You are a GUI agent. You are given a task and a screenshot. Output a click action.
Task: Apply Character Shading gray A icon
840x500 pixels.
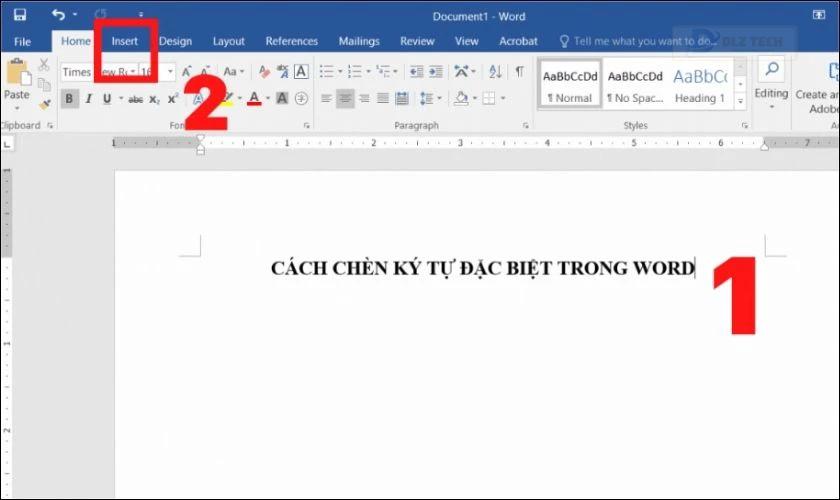pyautogui.click(x=282, y=99)
